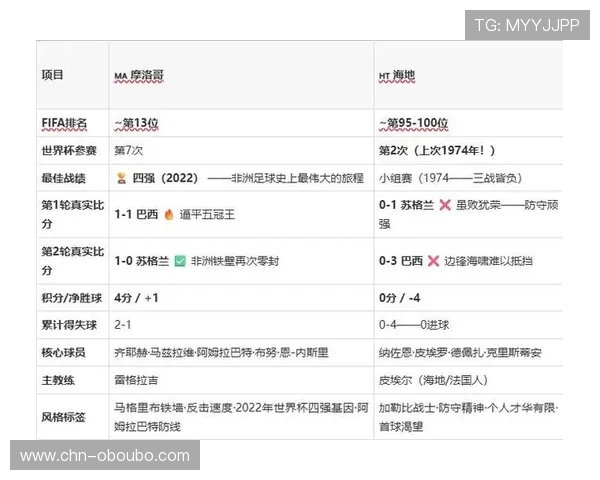Click Haiti style tags starting 加勒比战士
Image resolution: width=600 pixels, height=480 pixels.
pyautogui.click(x=468, y=417)
